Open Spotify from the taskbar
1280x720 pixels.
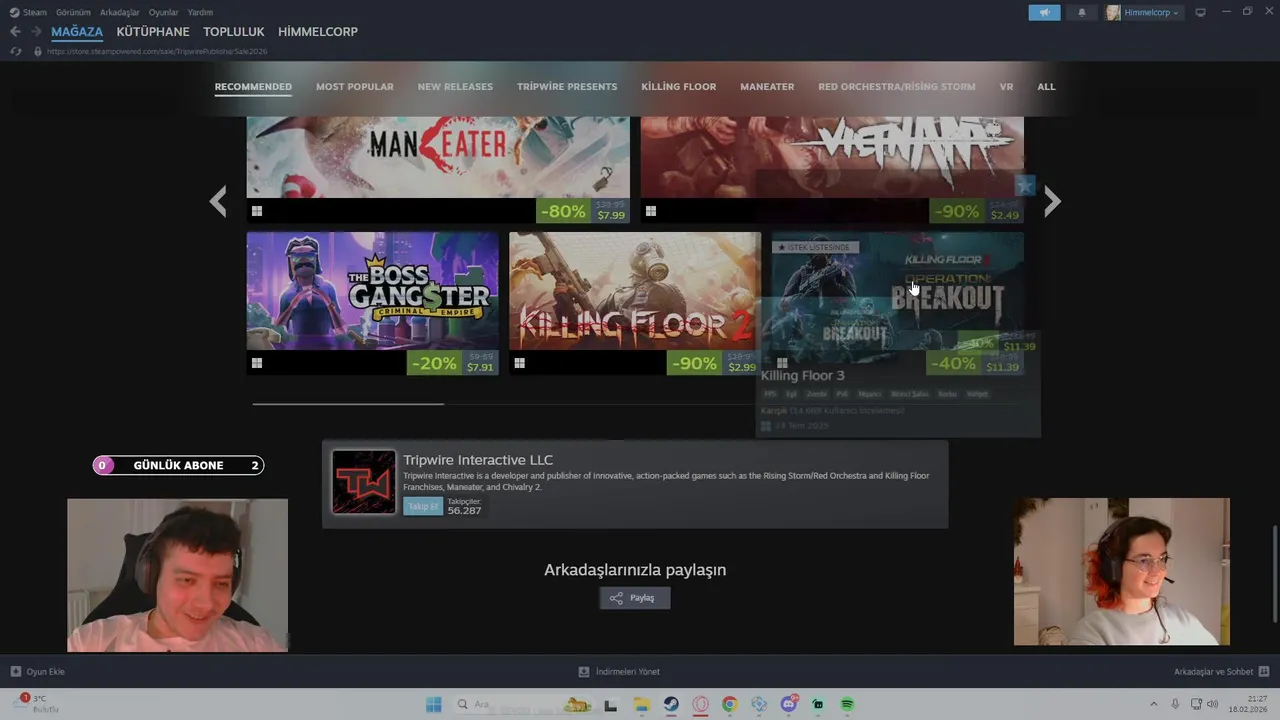tap(847, 704)
